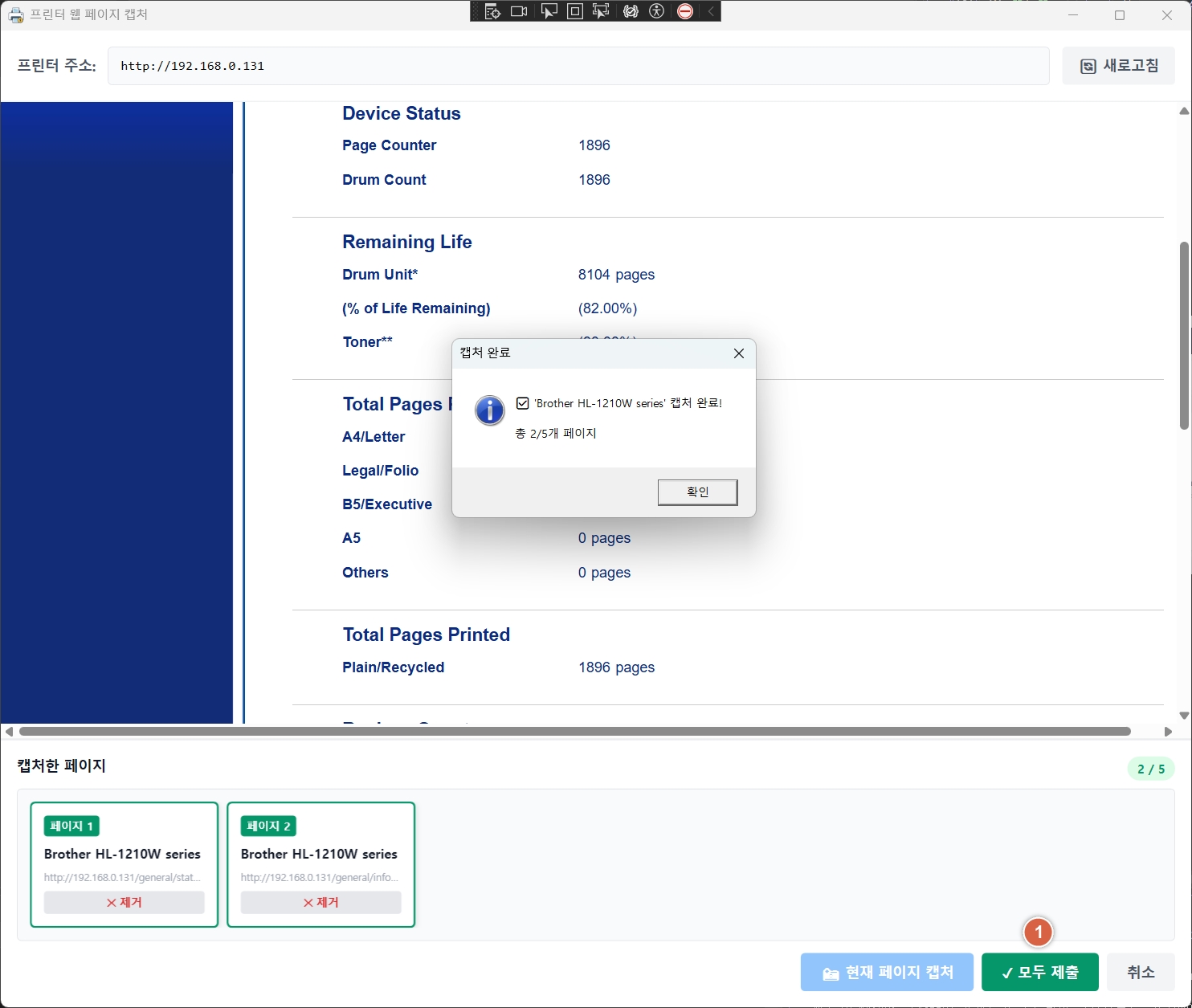This screenshot has height=1008, width=1192.
Task: Activate the Select Element cursor tool
Action: point(549,11)
